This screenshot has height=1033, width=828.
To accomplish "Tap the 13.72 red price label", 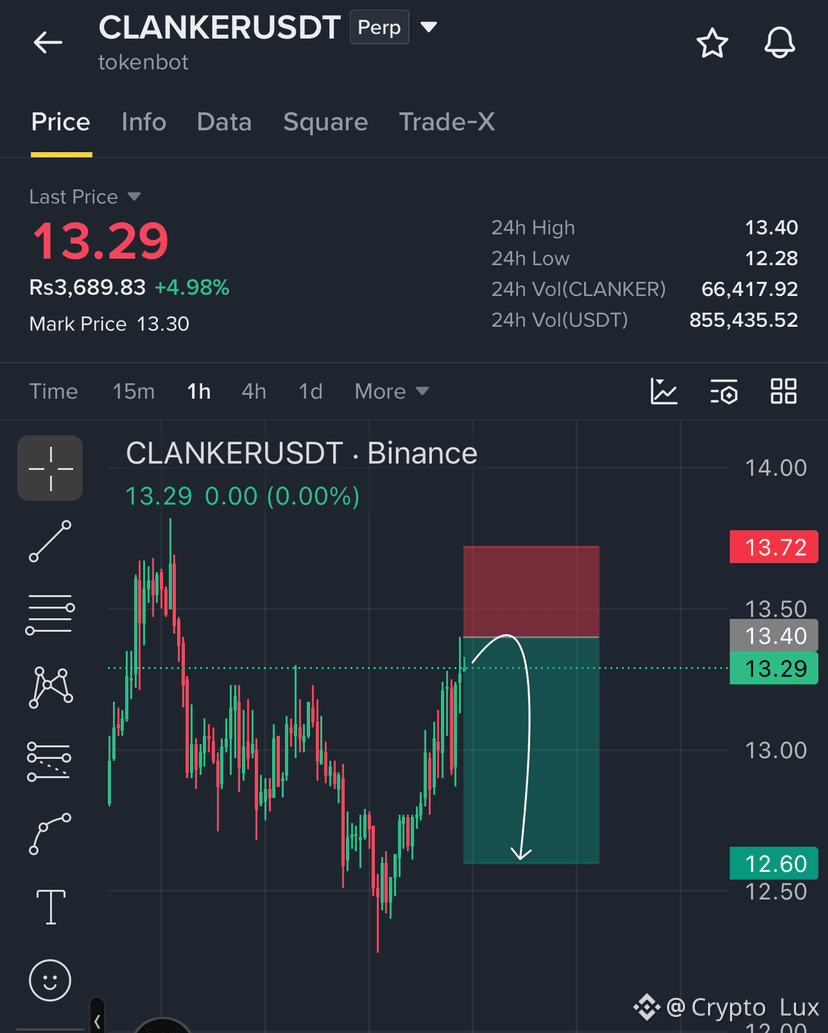I will coord(774,547).
